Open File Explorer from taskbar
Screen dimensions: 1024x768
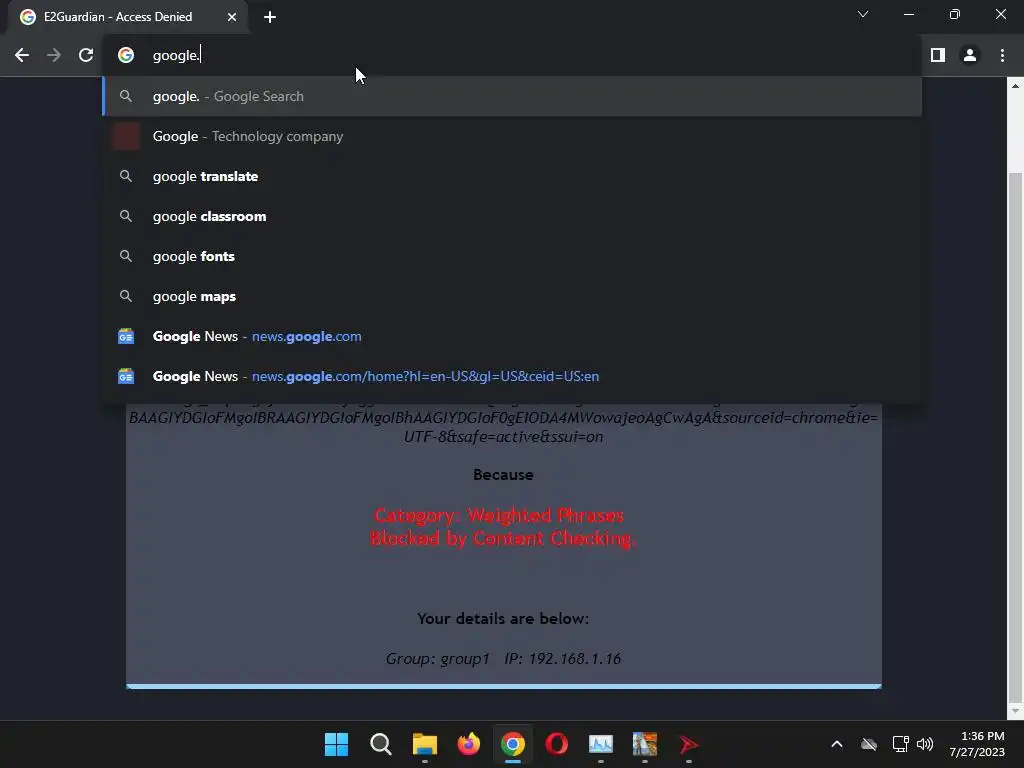click(x=424, y=744)
